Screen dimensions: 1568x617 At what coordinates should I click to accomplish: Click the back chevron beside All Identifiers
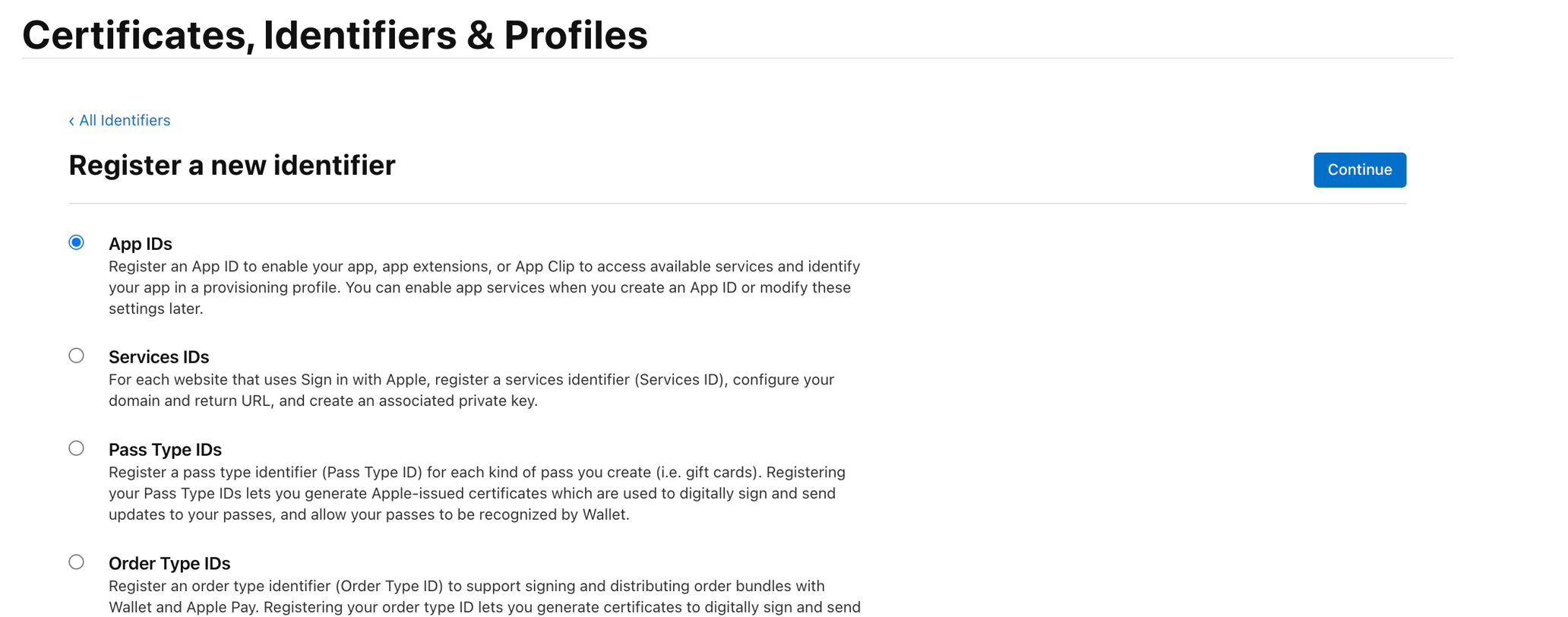(x=71, y=120)
